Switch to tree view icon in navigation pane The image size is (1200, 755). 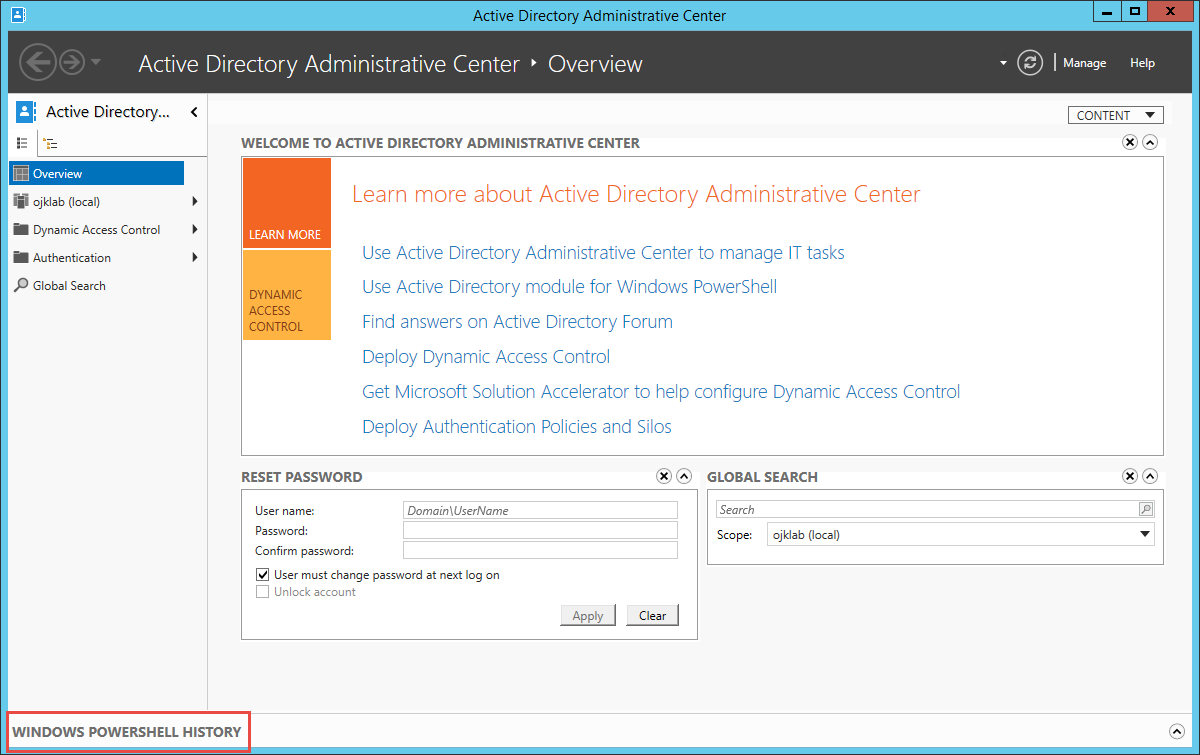50,143
